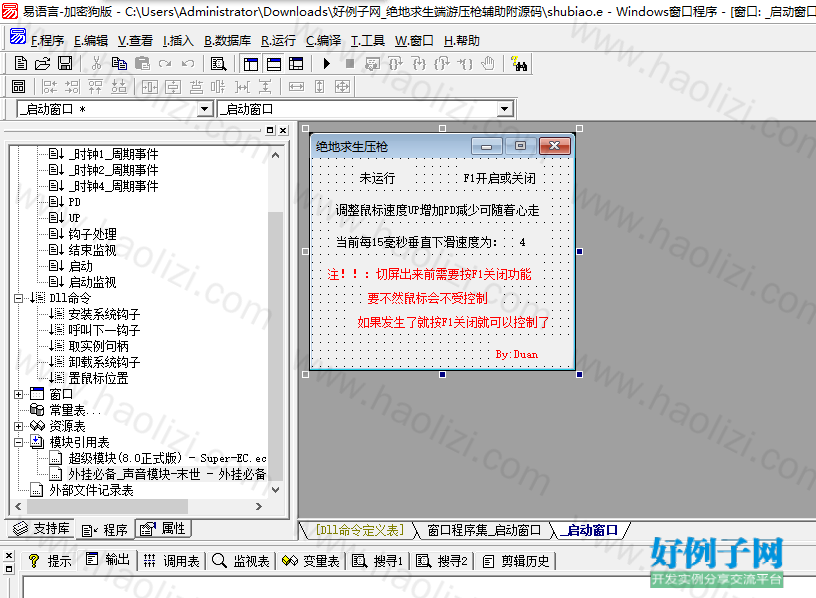Click the make same width icon

(296, 86)
